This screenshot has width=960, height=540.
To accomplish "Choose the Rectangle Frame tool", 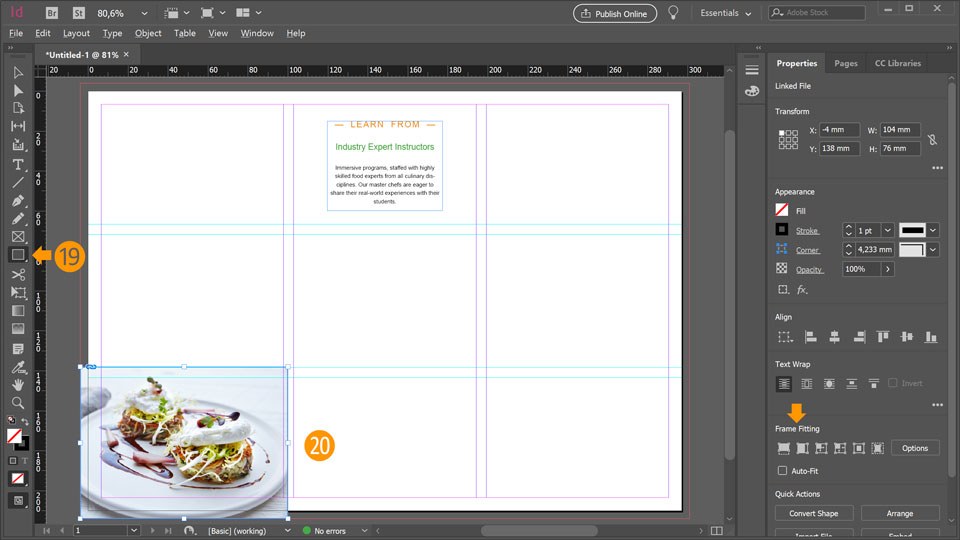I will coord(18,237).
